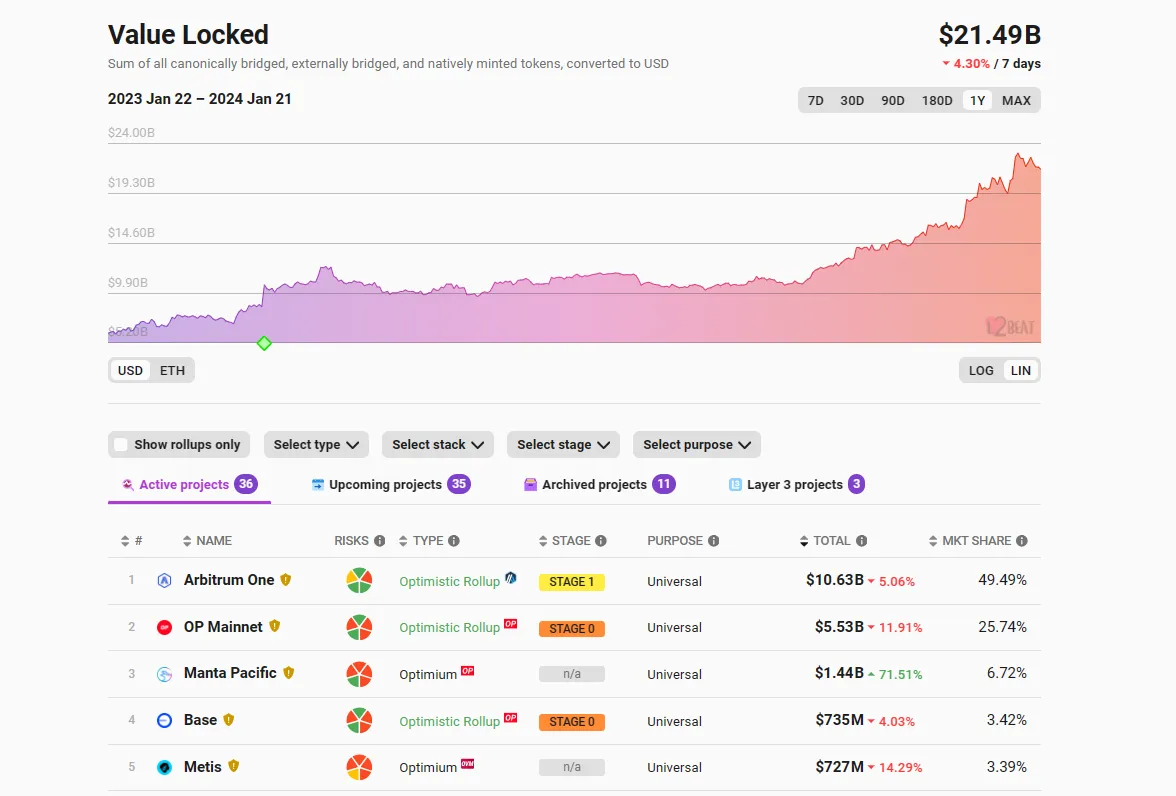Open the Base project link

(x=200, y=720)
